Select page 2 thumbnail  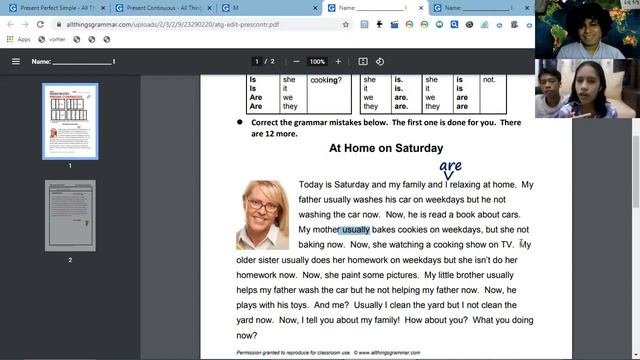(70, 216)
